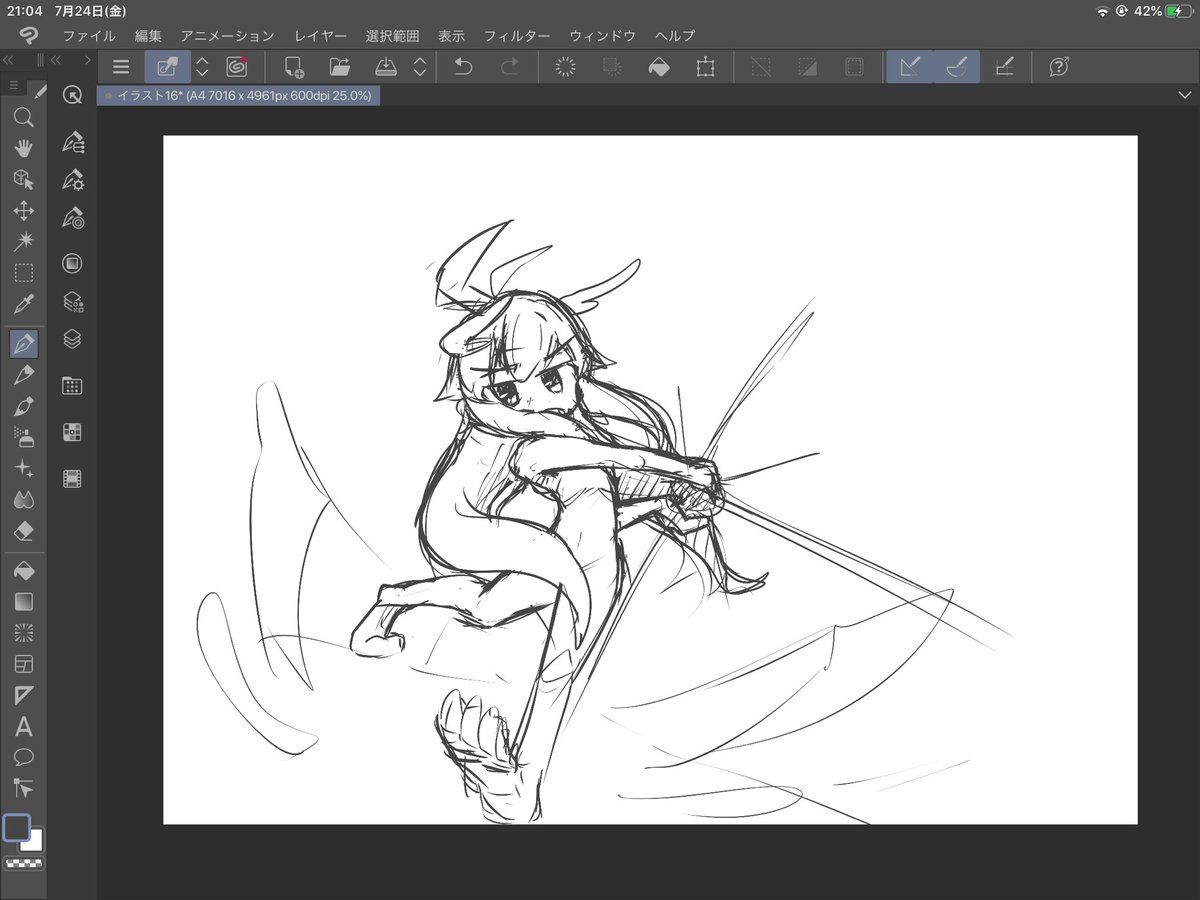The height and width of the screenshot is (900, 1200).
Task: Save the document via command bar
Action: pyautogui.click(x=386, y=67)
